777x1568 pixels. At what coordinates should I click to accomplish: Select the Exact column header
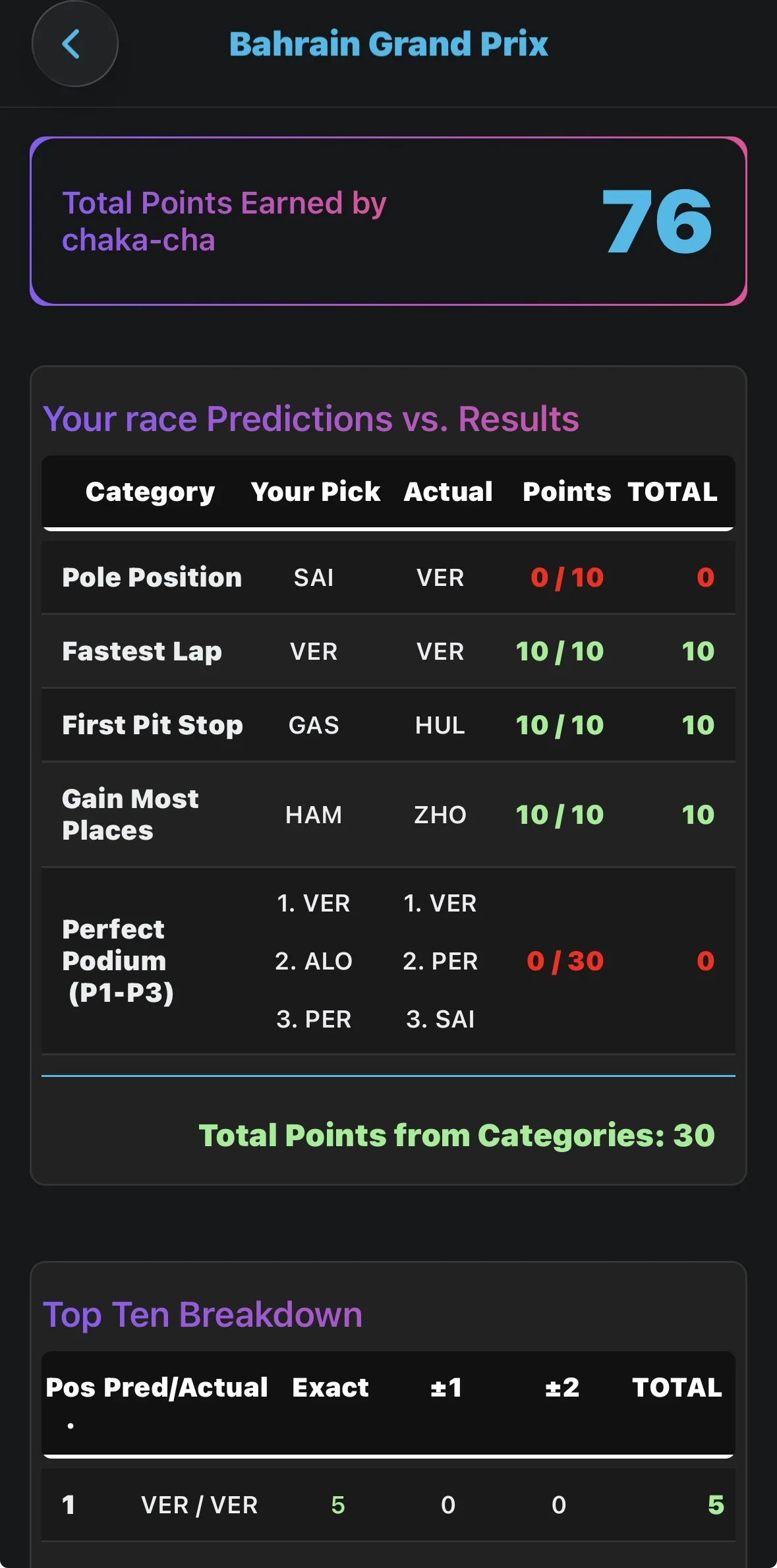coord(331,1387)
